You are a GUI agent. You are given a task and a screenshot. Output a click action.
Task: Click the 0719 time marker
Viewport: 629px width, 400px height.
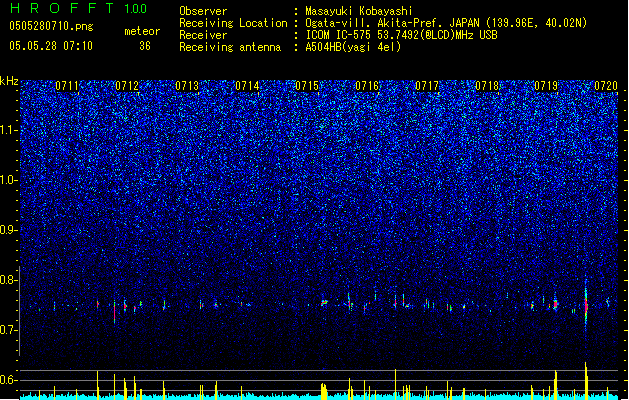(546, 86)
